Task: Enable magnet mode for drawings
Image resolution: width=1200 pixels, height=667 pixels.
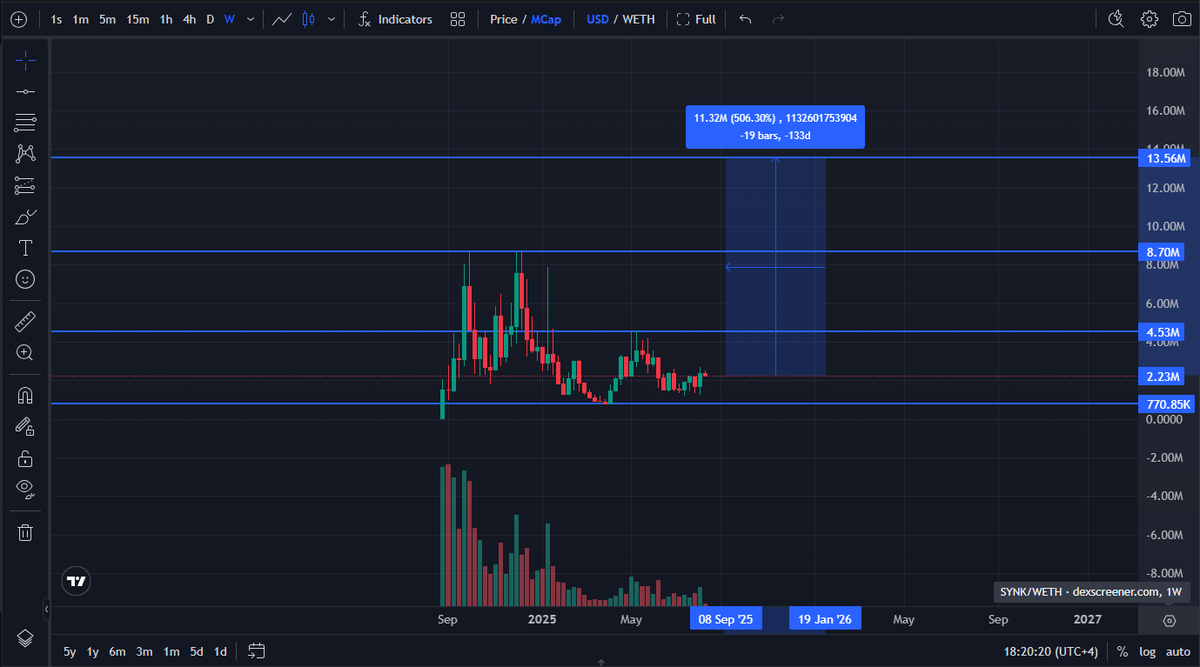Action: pos(25,394)
